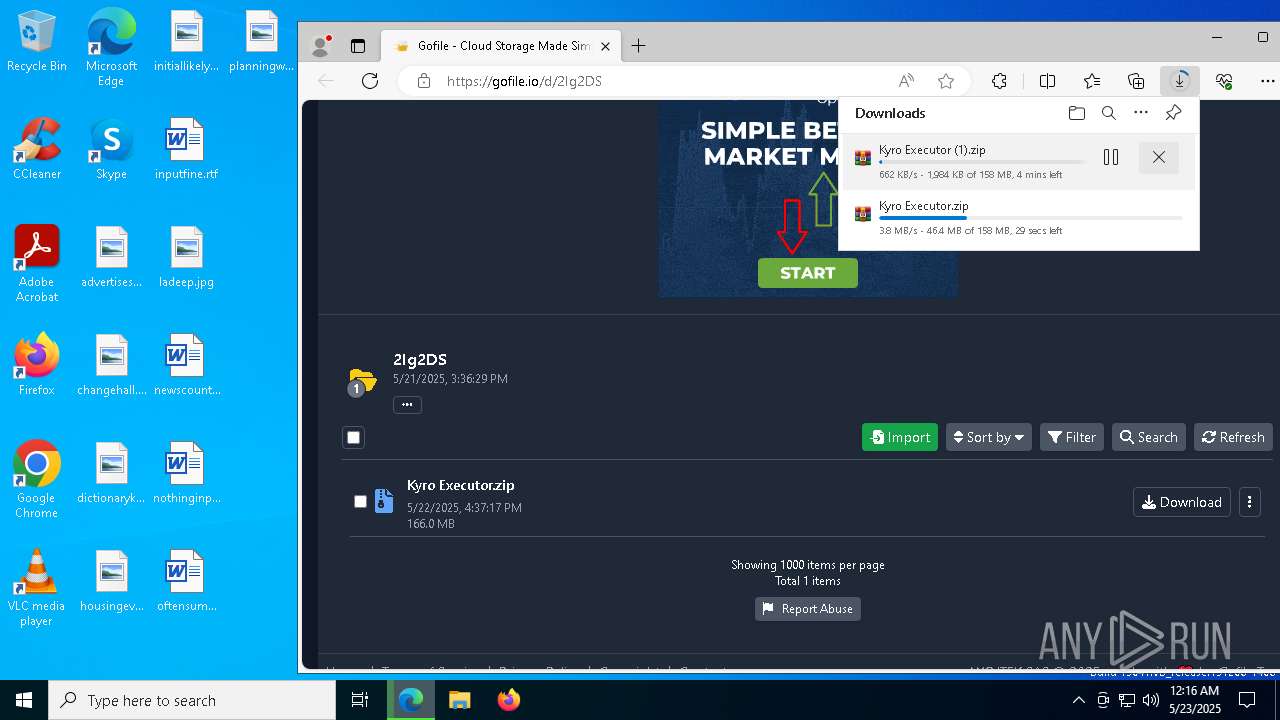Screen dimensions: 1280x720
Task: Open Task View on taskbar
Action: pyautogui.click(x=360, y=700)
